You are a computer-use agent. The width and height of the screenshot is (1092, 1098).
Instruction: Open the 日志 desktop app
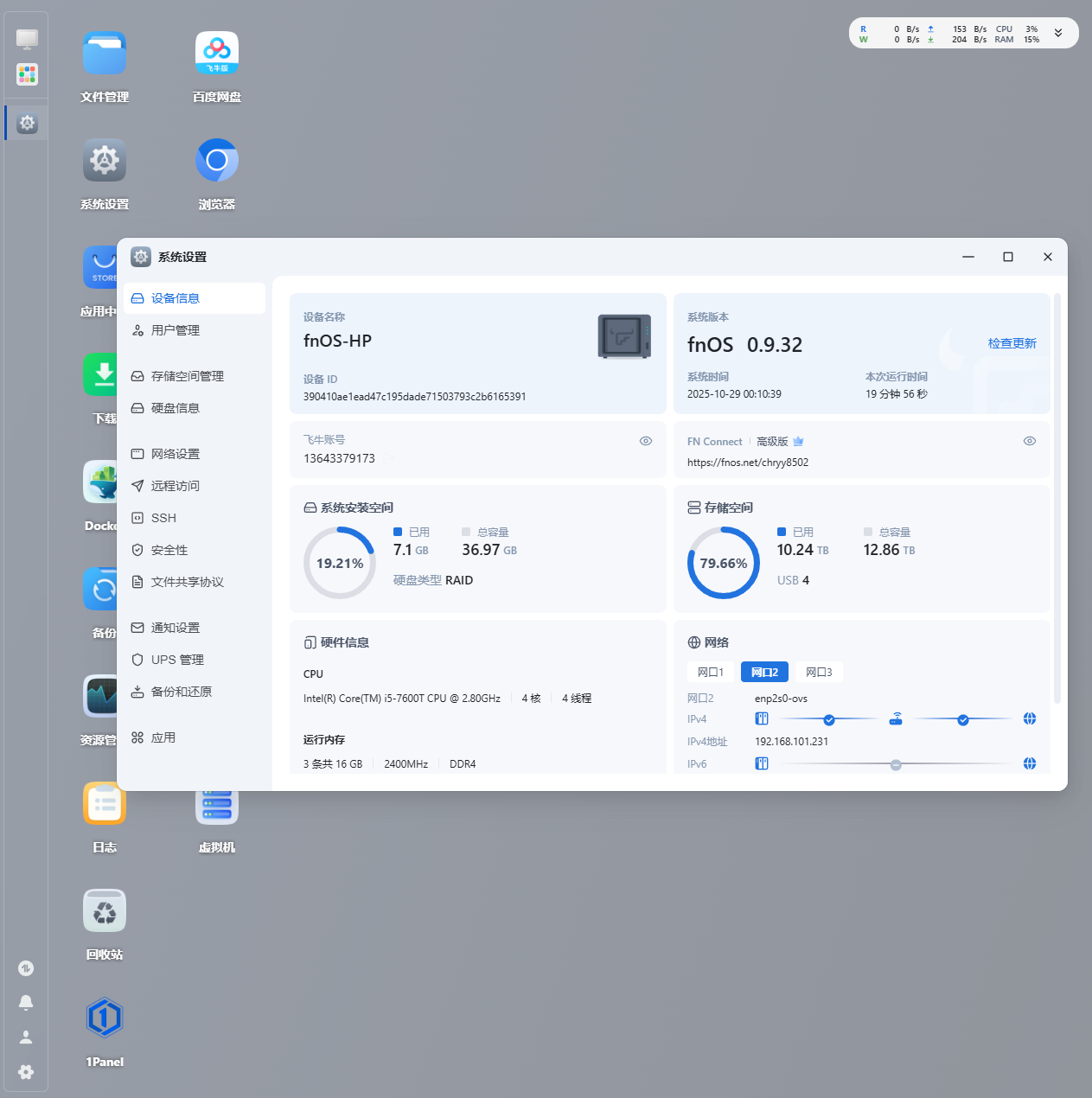105,804
